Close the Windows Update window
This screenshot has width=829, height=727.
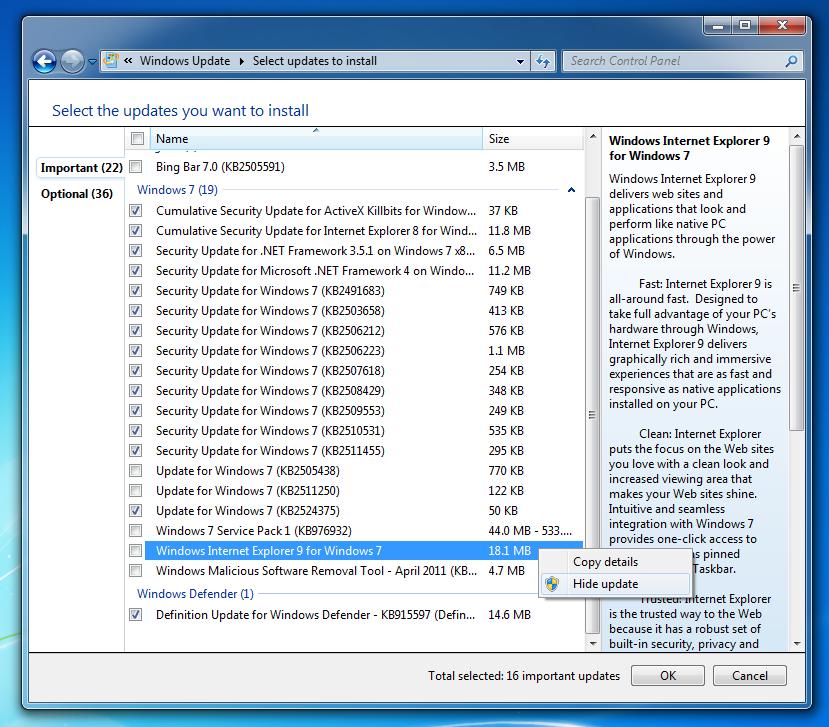coord(782,25)
